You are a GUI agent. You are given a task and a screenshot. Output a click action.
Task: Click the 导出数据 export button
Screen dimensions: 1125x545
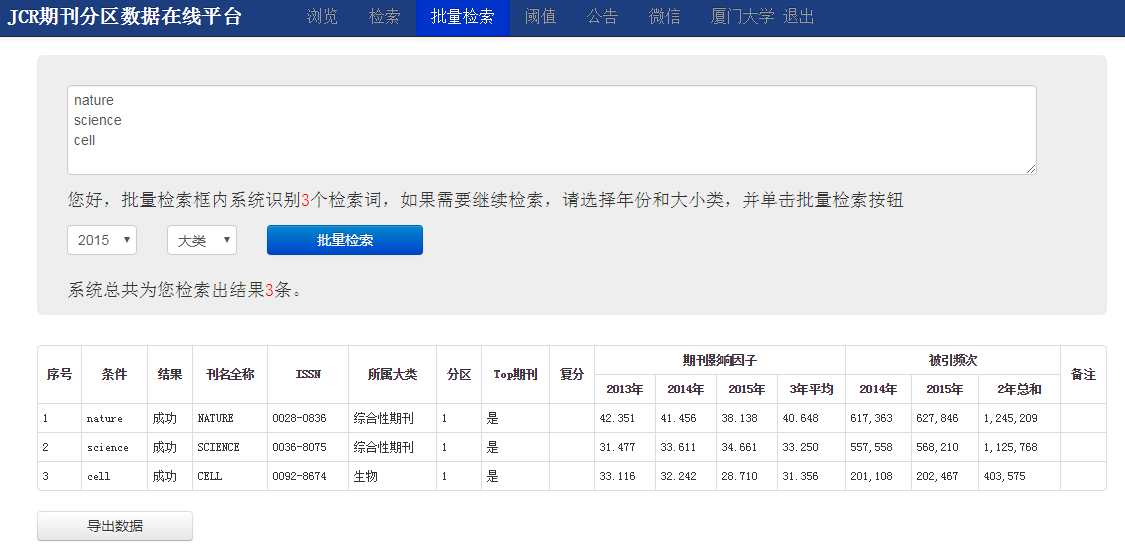(x=115, y=526)
